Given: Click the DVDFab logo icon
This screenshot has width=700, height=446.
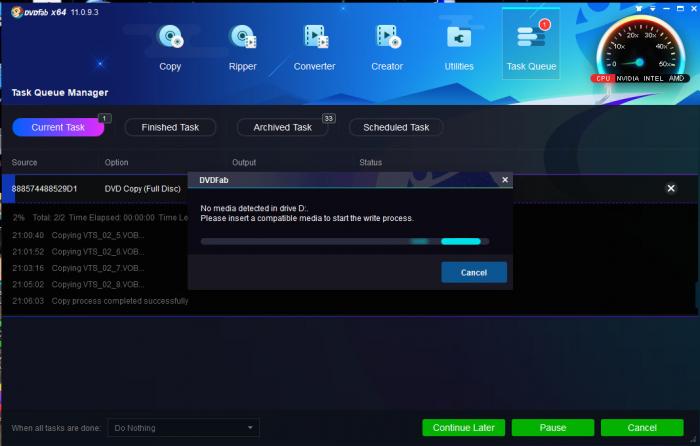Looking at the screenshot, I should click(17, 12).
